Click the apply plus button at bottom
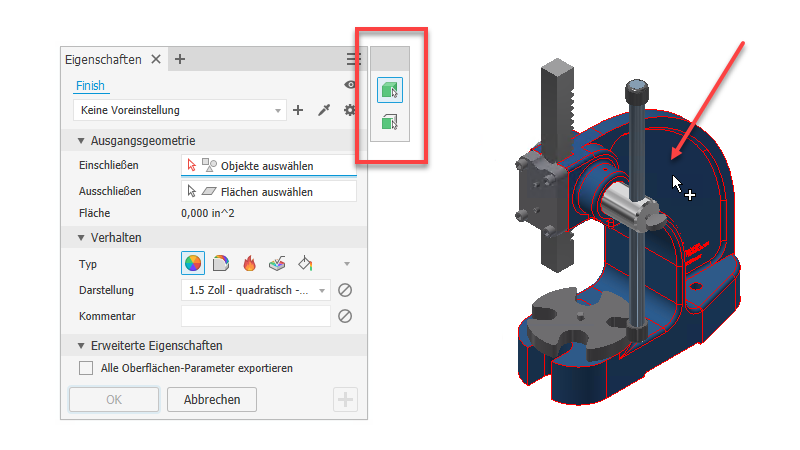The image size is (800, 450). [345, 399]
